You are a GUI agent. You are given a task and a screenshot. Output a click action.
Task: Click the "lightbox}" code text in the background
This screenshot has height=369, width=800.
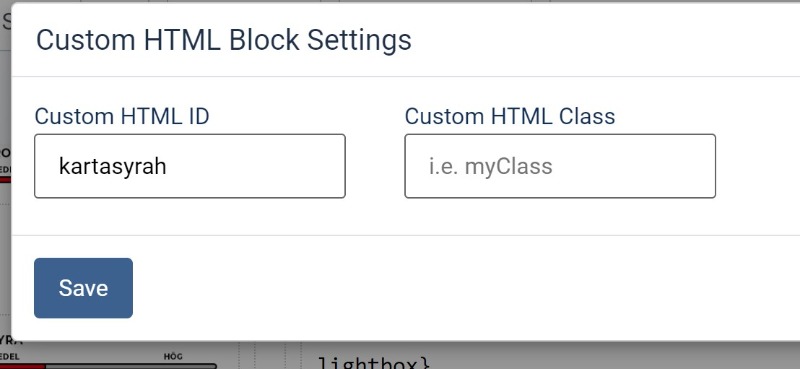374,363
